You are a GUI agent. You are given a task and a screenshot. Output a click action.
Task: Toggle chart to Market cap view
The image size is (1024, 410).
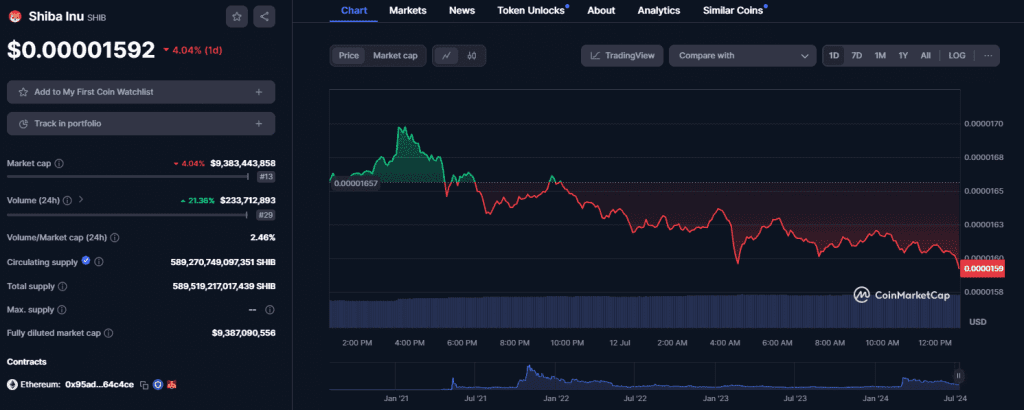(395, 56)
